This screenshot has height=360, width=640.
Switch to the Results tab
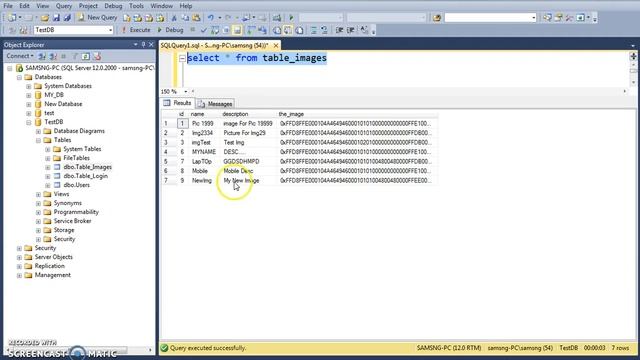click(178, 103)
